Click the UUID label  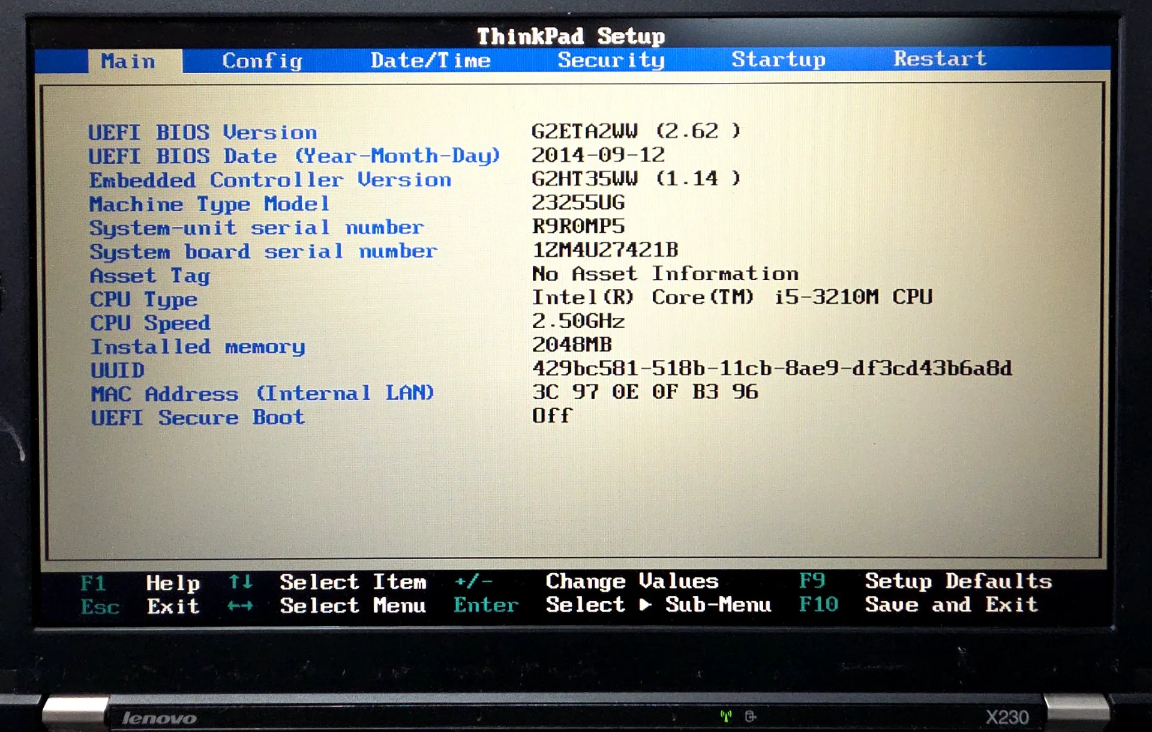pyautogui.click(x=117, y=370)
